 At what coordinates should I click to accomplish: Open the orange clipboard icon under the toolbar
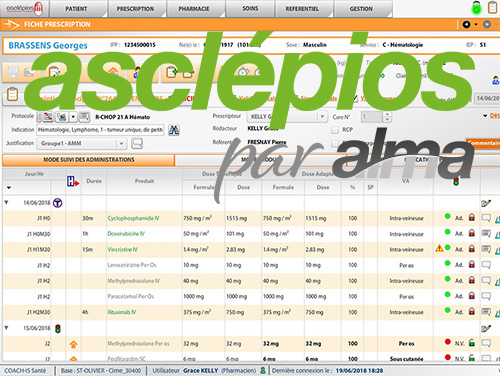point(12,94)
